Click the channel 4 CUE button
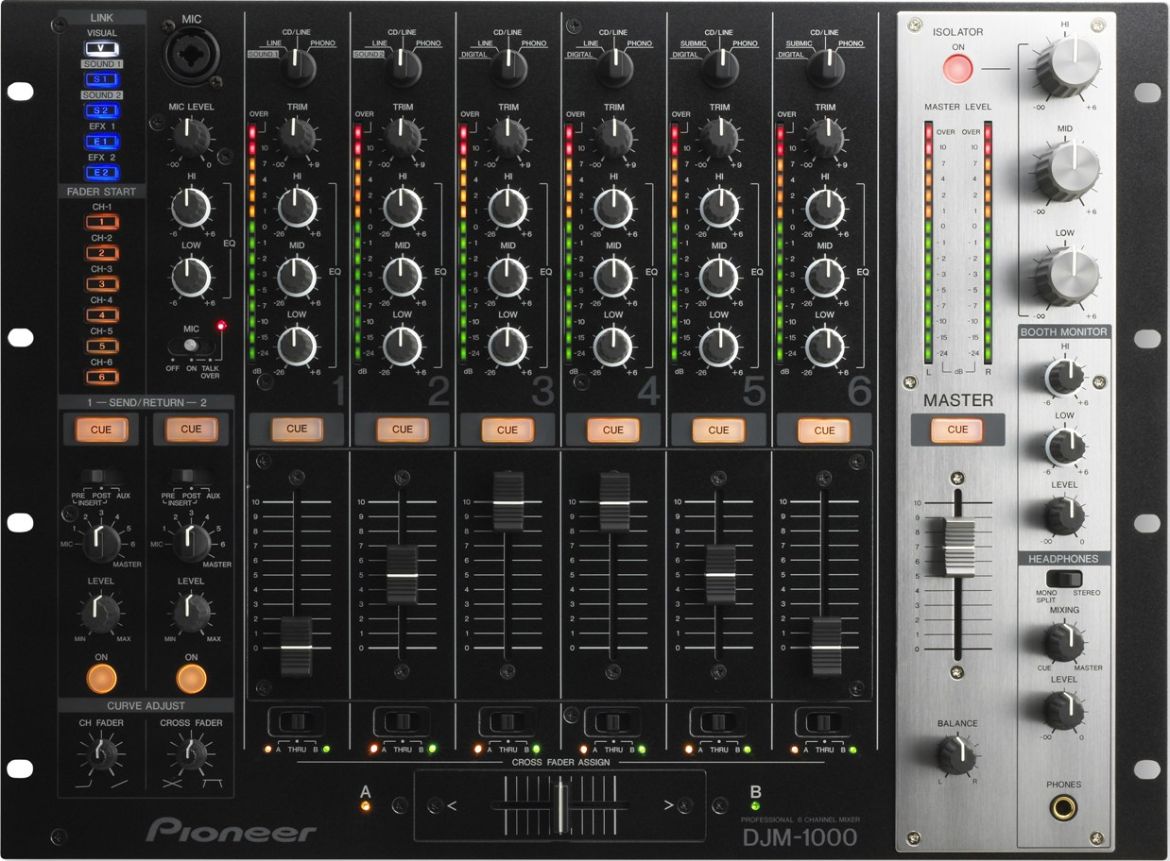The image size is (1170, 861). (x=613, y=430)
